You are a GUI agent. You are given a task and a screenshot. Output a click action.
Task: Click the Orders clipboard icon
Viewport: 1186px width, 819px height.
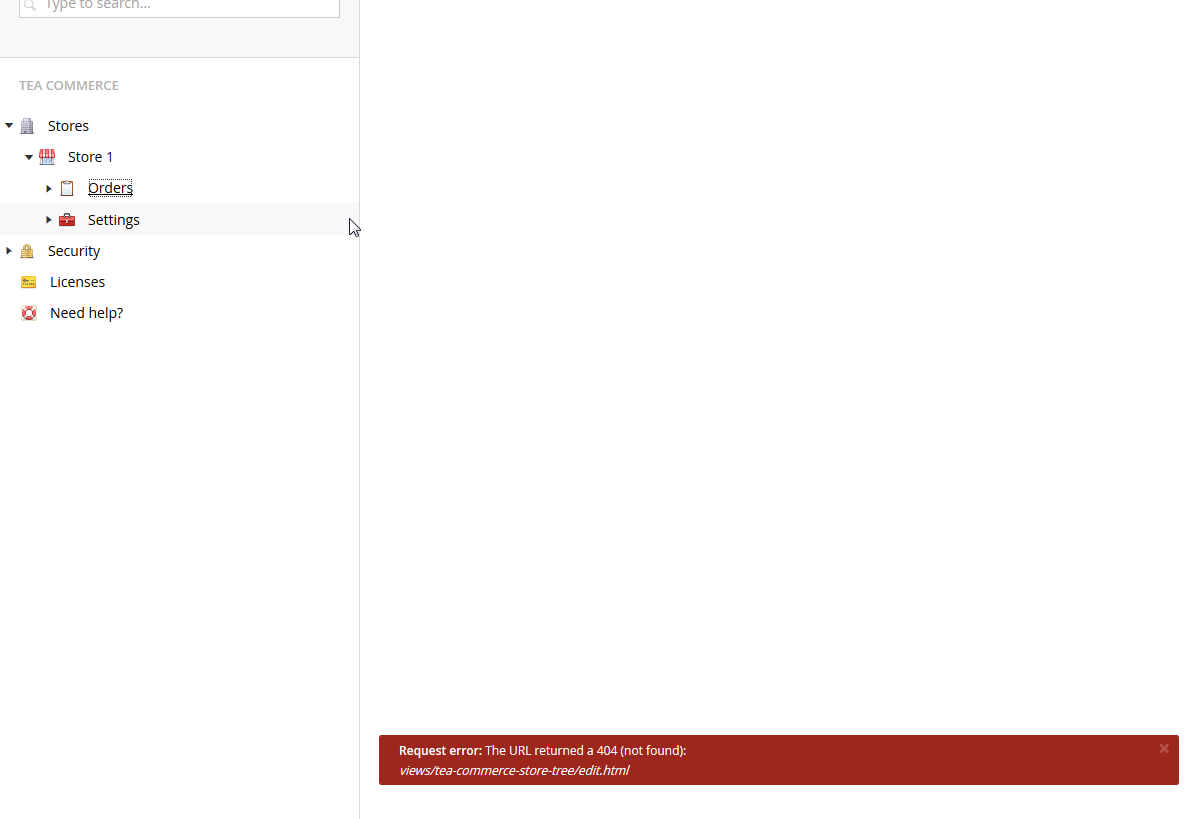coord(67,188)
